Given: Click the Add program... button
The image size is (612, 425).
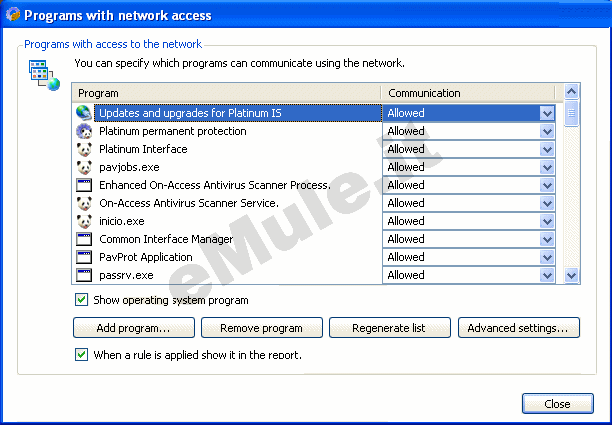Looking at the screenshot, I should coord(133,327).
